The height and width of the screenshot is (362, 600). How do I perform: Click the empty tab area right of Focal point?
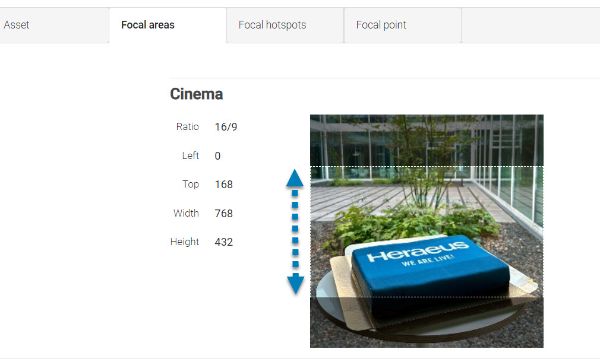(531, 25)
